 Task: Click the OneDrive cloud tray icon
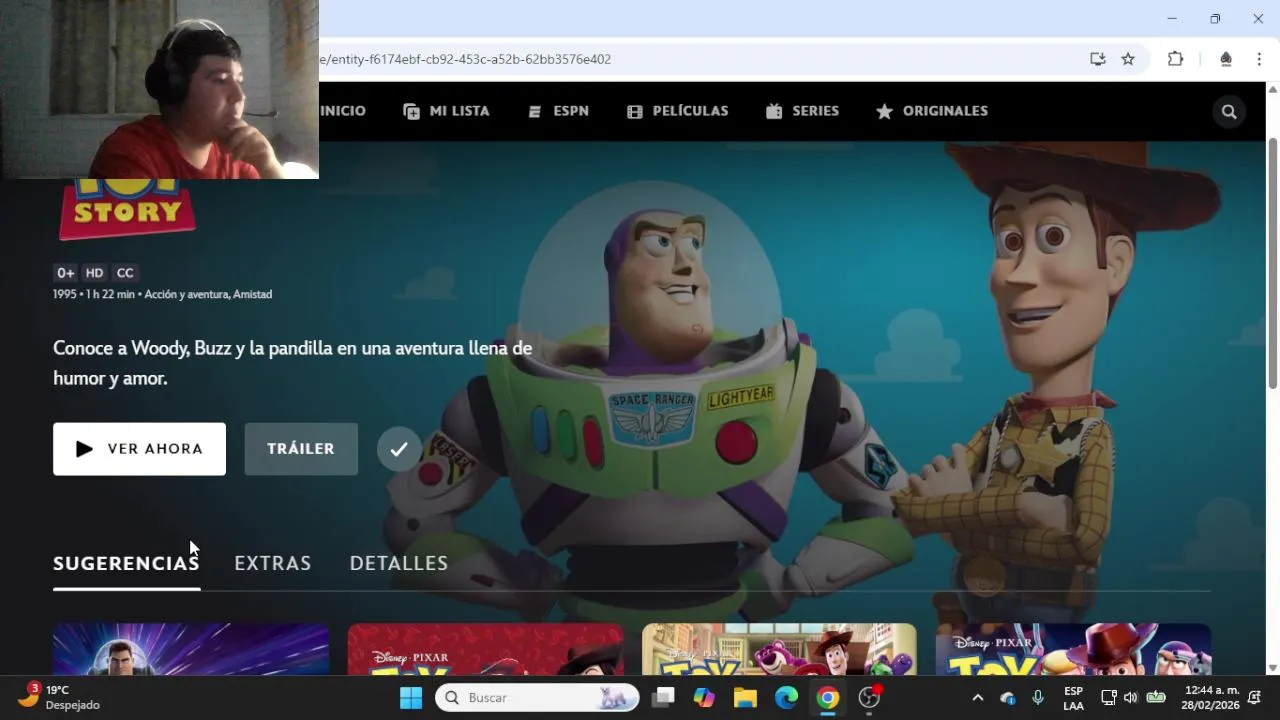click(1008, 698)
